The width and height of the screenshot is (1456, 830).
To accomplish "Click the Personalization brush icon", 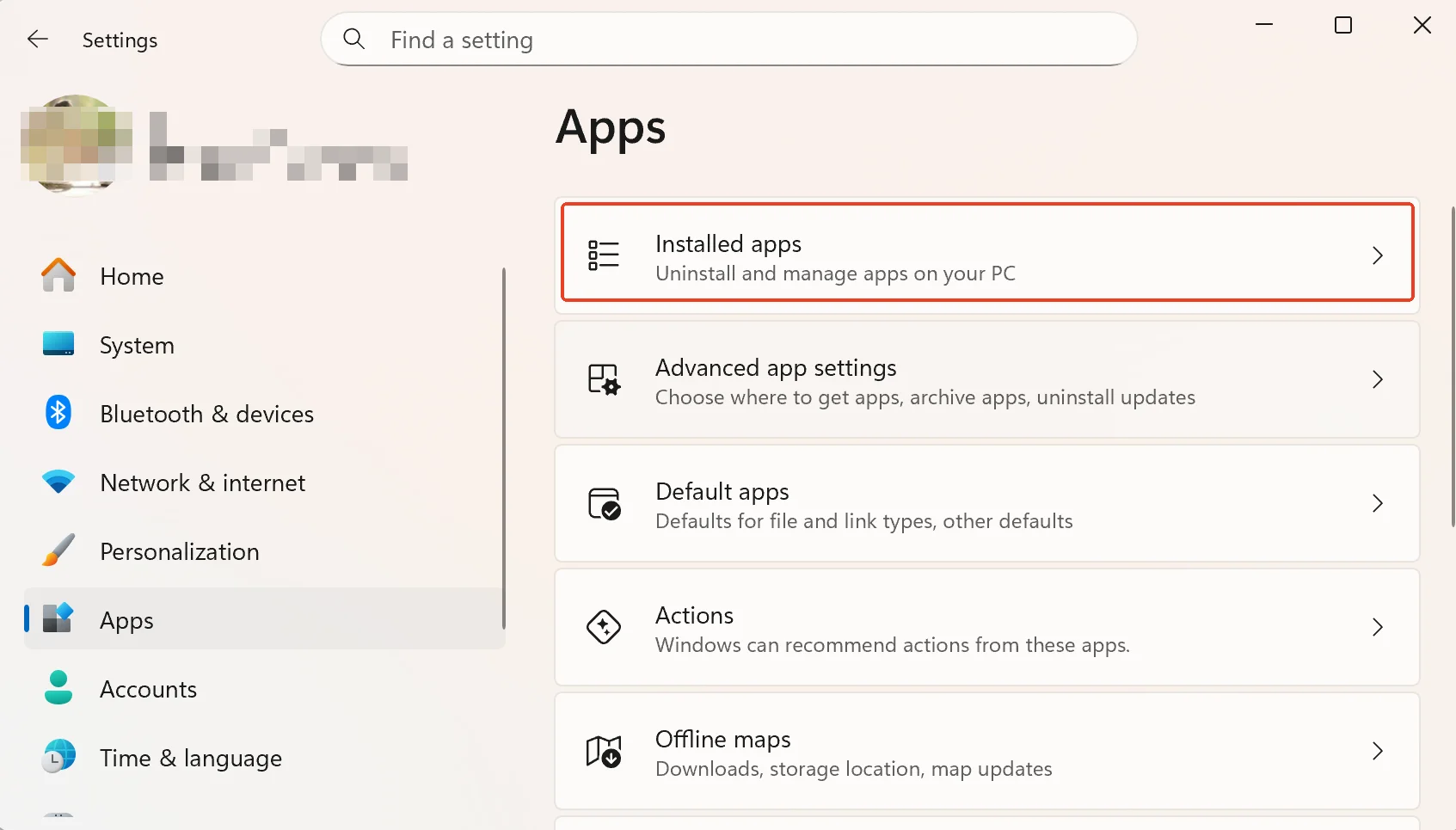I will click(58, 550).
